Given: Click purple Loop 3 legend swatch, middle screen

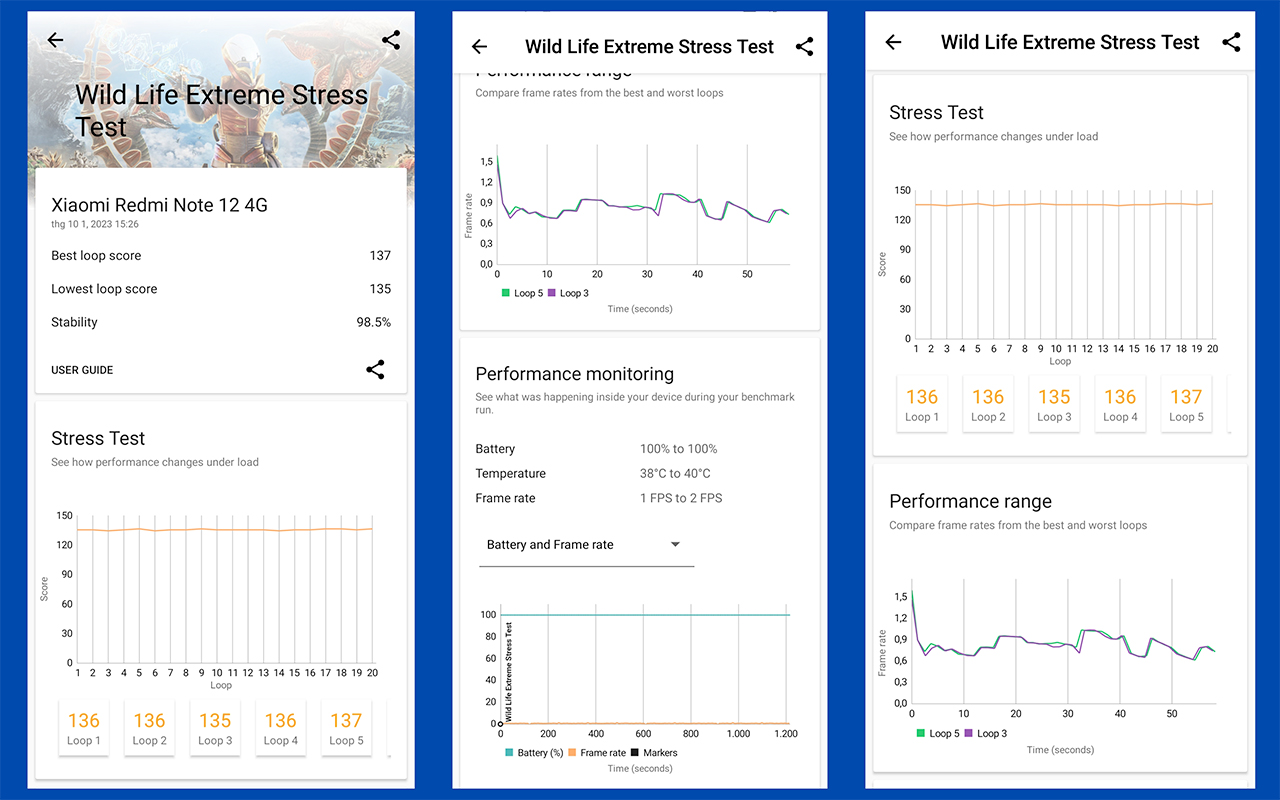Looking at the screenshot, I should pos(552,293).
